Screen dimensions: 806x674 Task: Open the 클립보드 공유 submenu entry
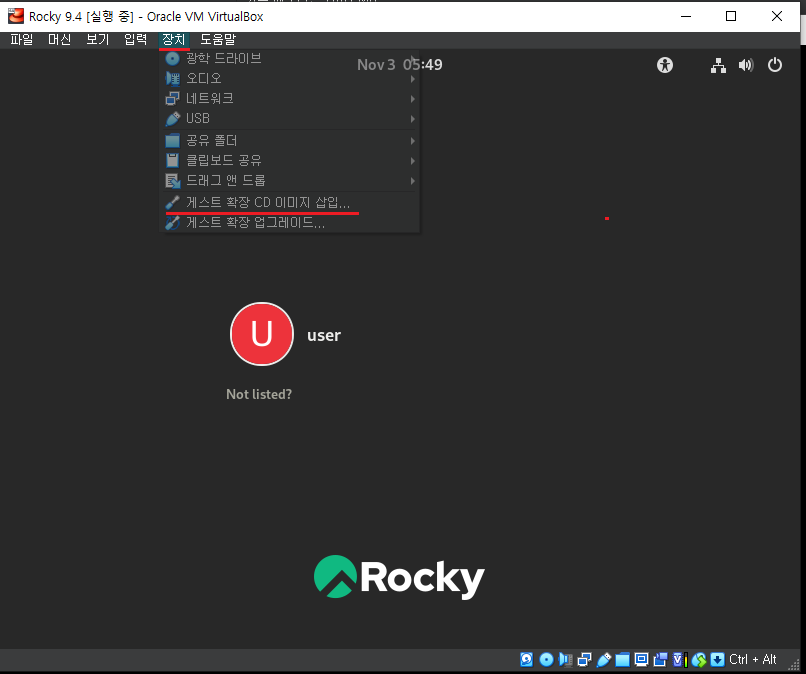point(290,161)
